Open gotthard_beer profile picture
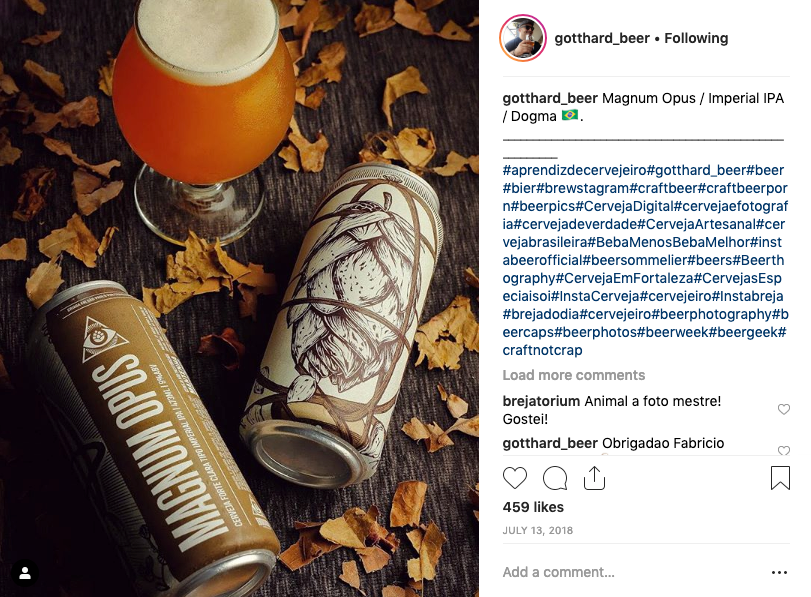 point(523,38)
